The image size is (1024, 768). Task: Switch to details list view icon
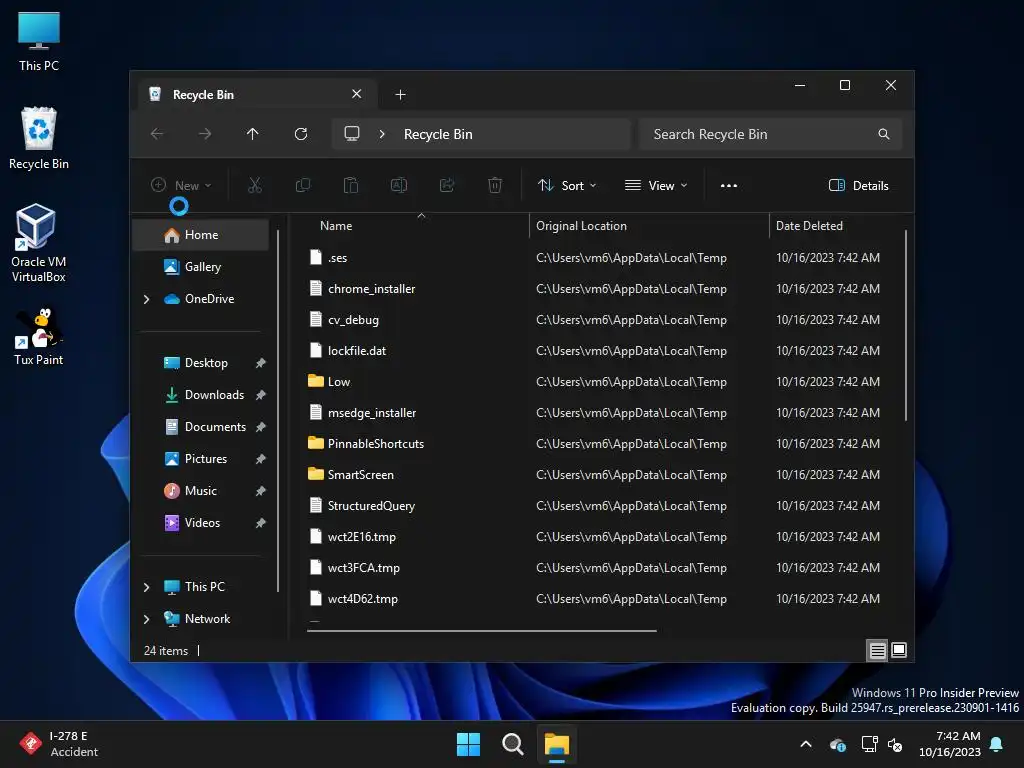tap(877, 650)
